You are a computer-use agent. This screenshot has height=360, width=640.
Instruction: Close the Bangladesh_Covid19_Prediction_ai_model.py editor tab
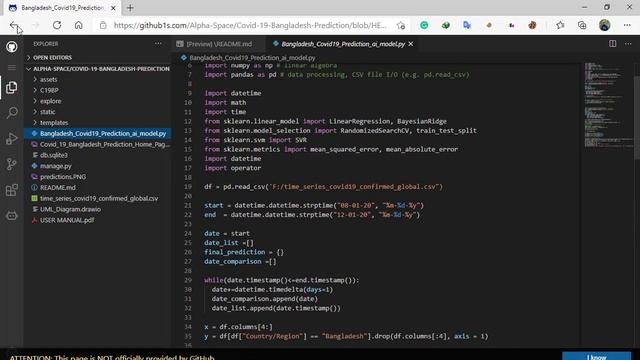point(411,44)
